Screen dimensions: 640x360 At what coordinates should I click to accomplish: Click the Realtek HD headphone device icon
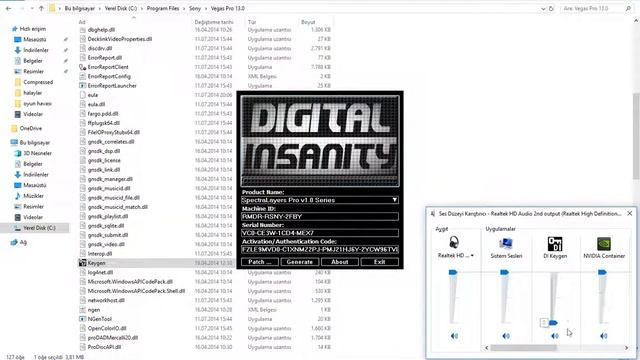click(454, 242)
